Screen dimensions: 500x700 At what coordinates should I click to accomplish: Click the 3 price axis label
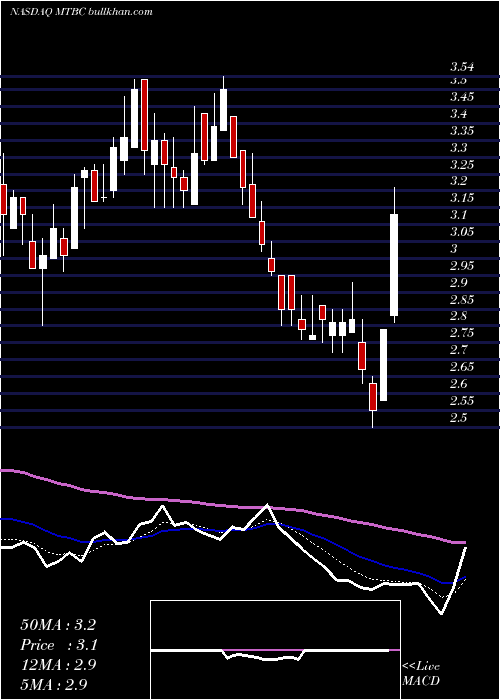pos(454,249)
